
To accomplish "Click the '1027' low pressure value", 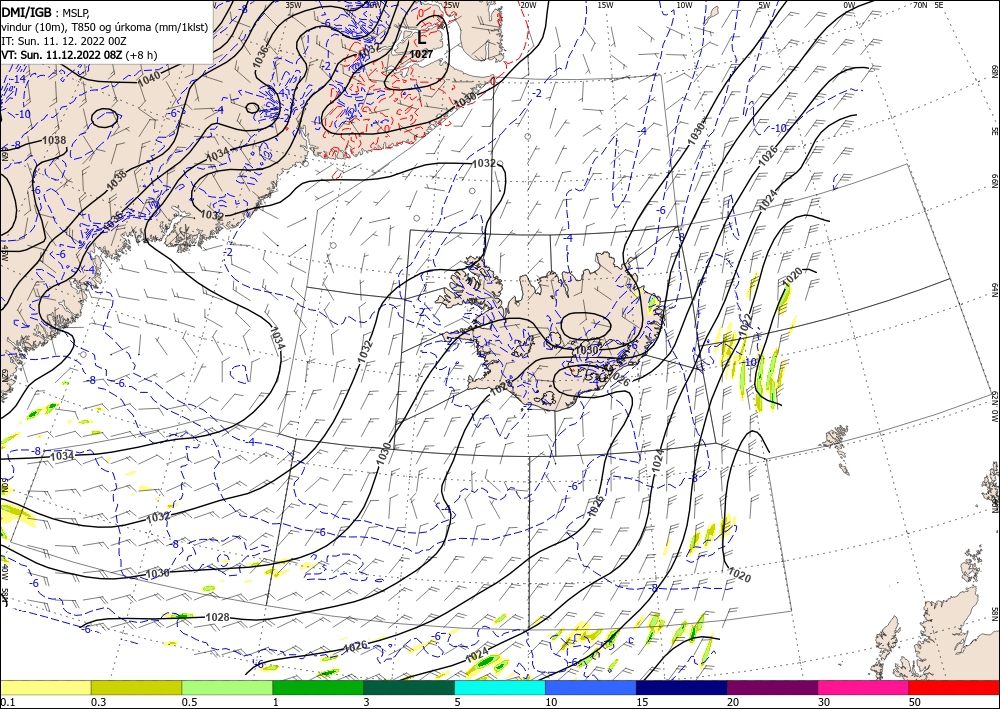I will 421,54.
